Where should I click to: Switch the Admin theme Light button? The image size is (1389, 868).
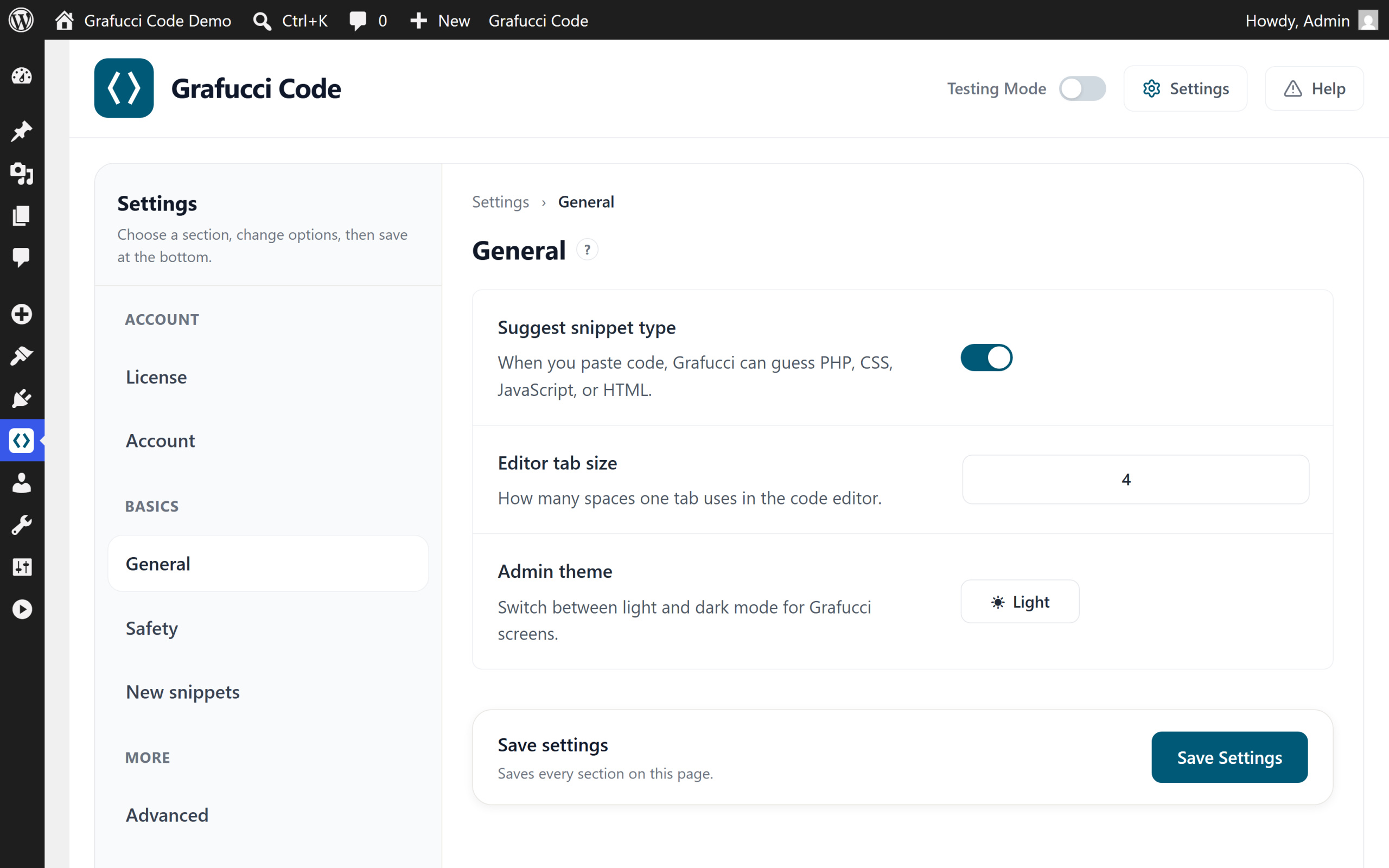coord(1020,602)
